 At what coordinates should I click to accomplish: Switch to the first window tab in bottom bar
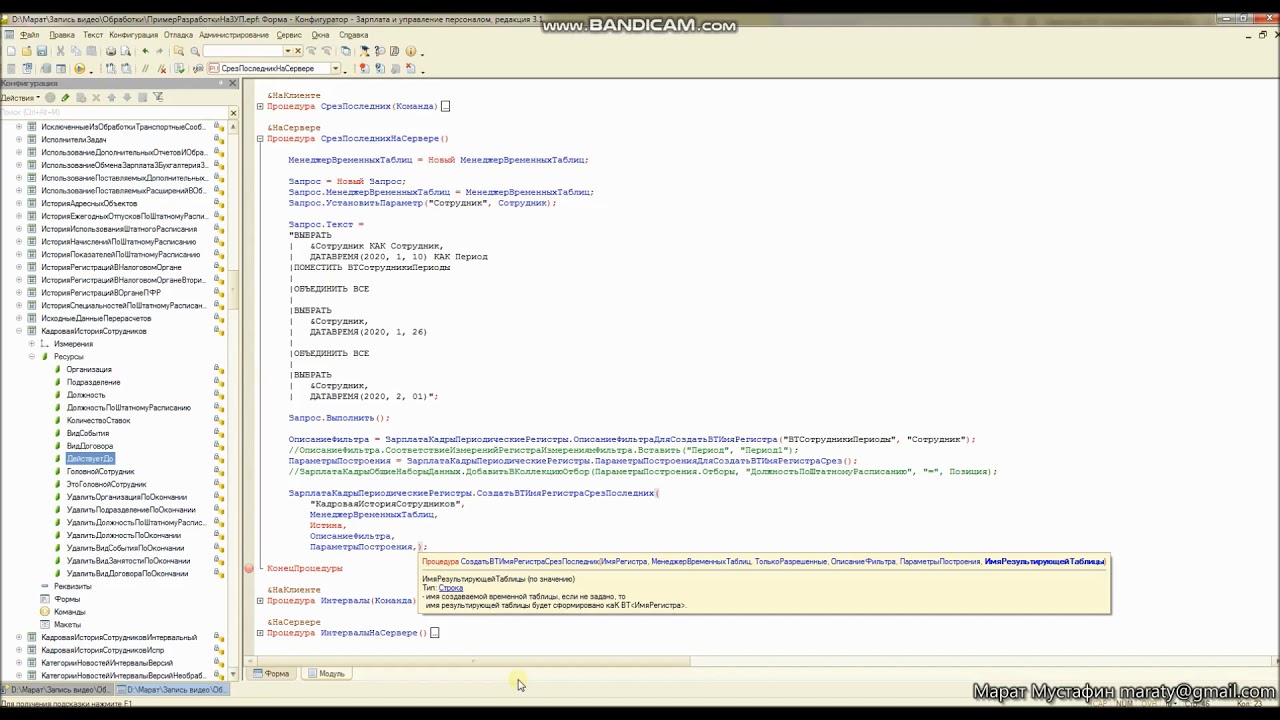(57, 690)
